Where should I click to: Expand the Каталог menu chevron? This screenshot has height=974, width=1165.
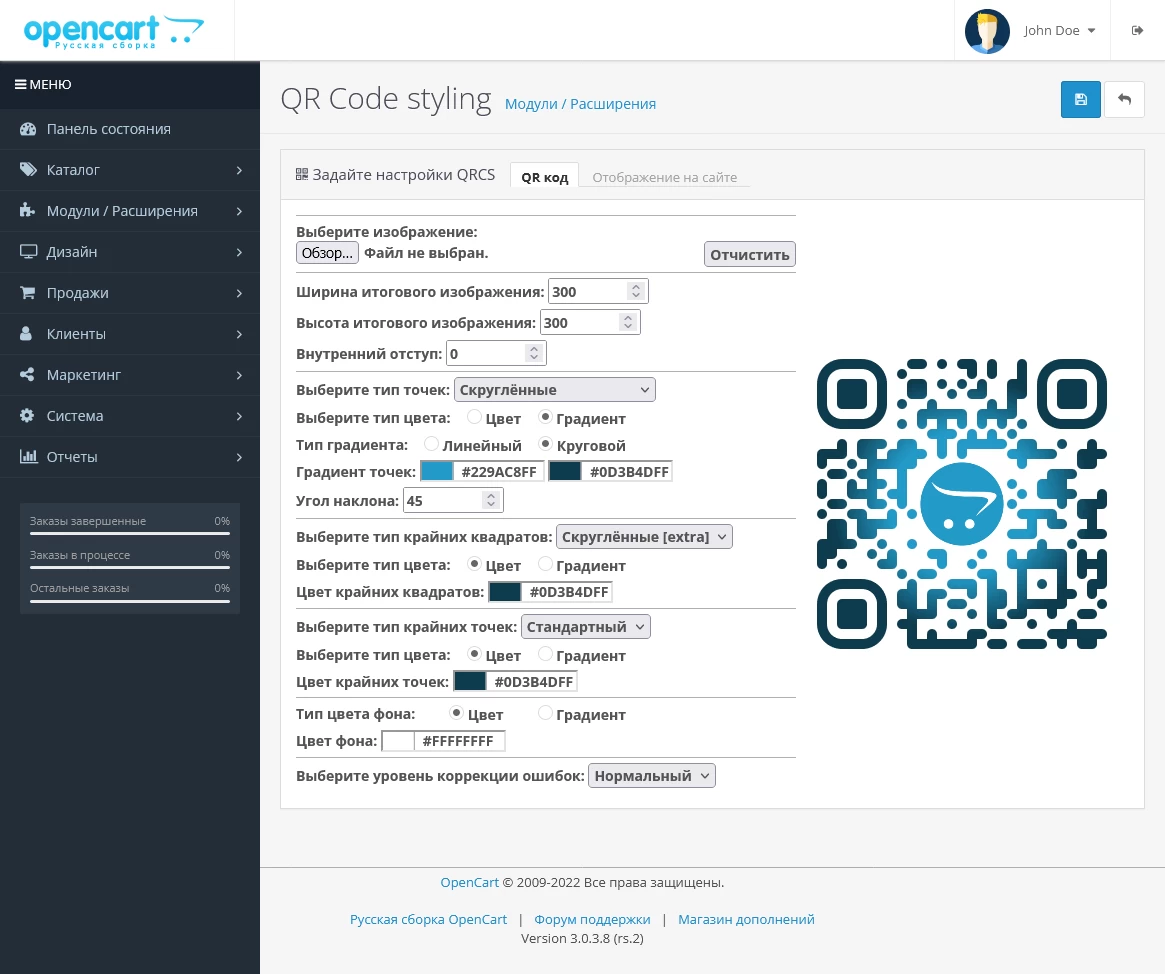[239, 170]
